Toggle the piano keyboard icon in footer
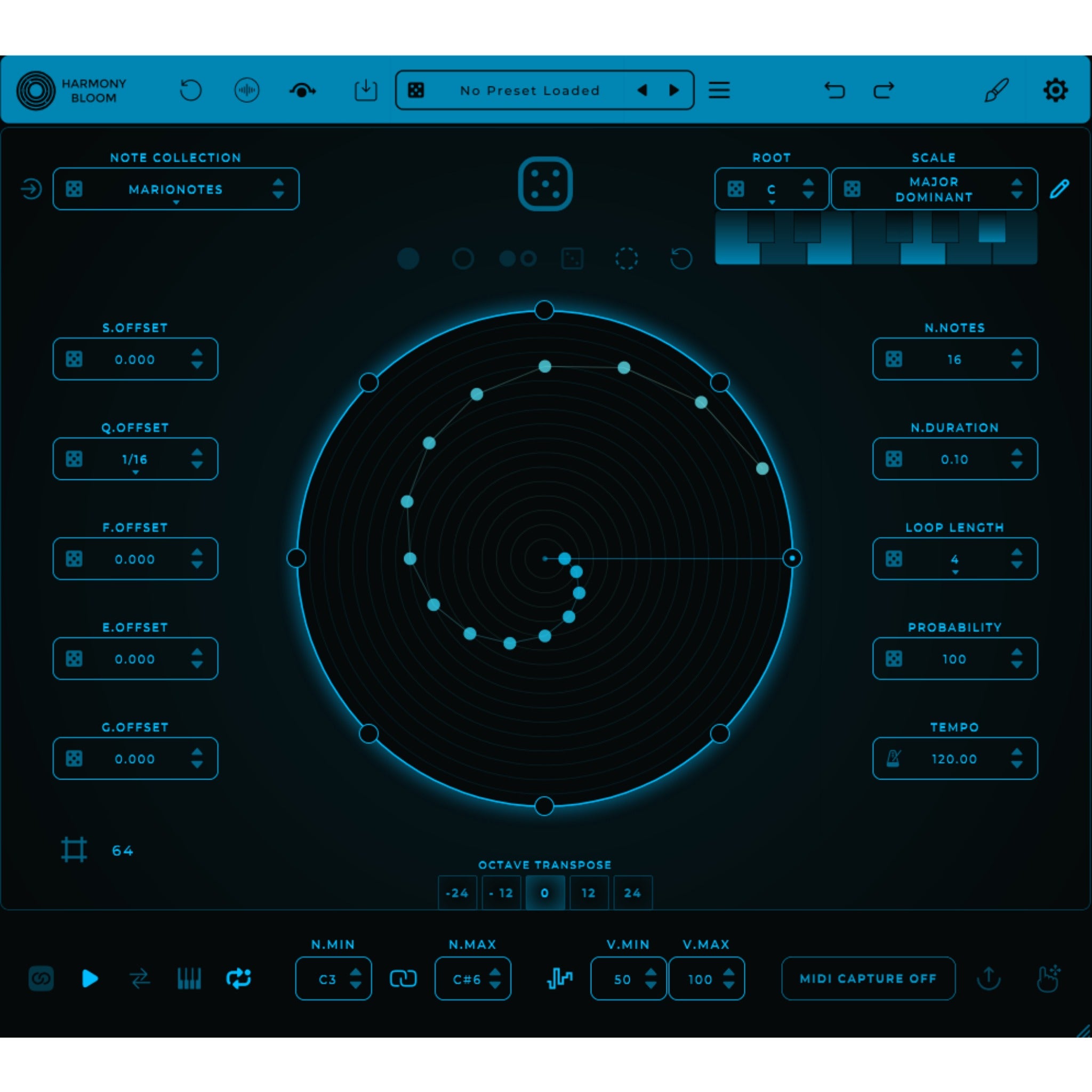Image resolution: width=1092 pixels, height=1092 pixels. tap(189, 978)
